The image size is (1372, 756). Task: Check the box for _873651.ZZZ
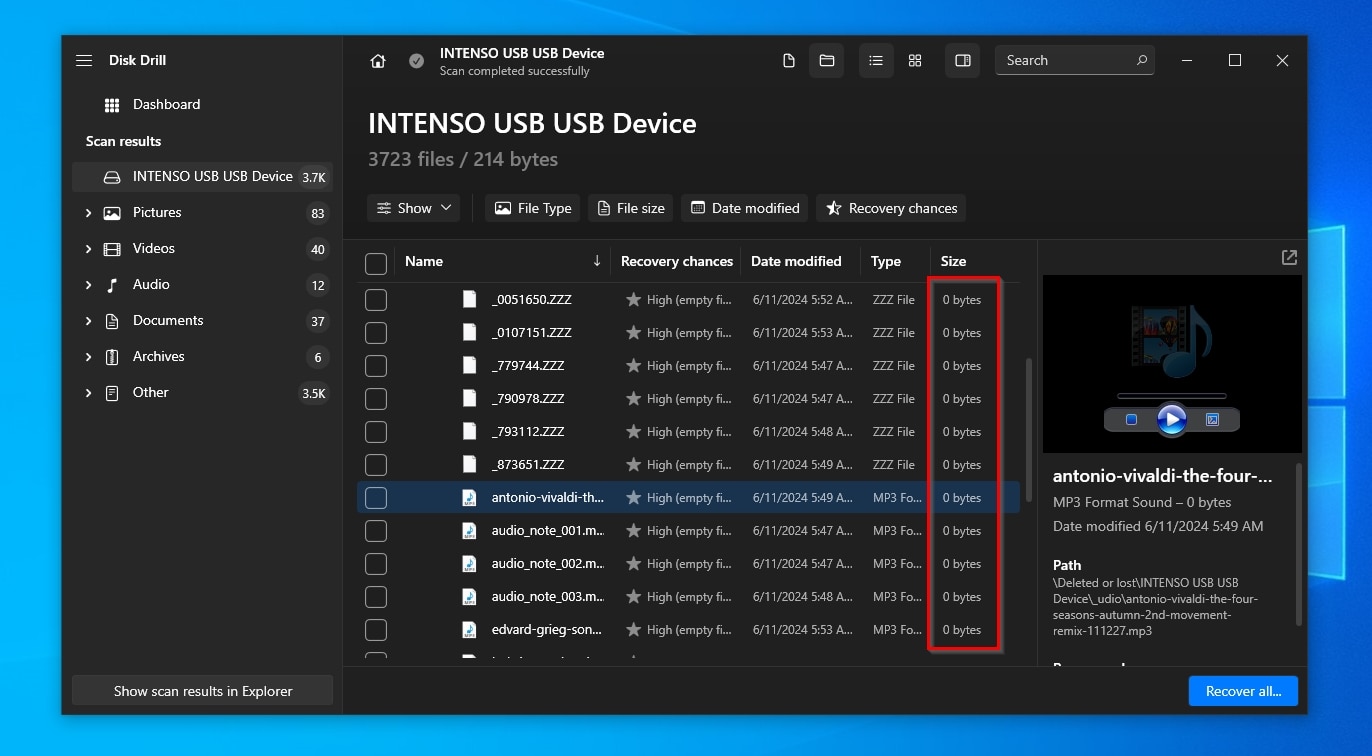[x=376, y=465]
